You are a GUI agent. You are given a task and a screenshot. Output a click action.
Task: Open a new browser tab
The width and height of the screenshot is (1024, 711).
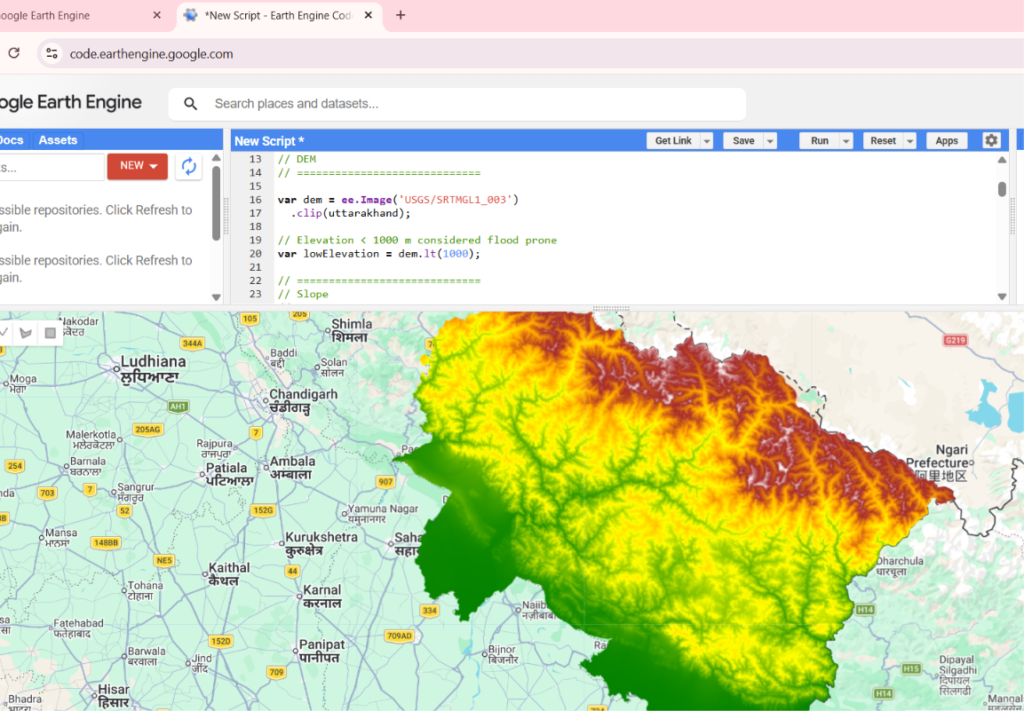400,15
